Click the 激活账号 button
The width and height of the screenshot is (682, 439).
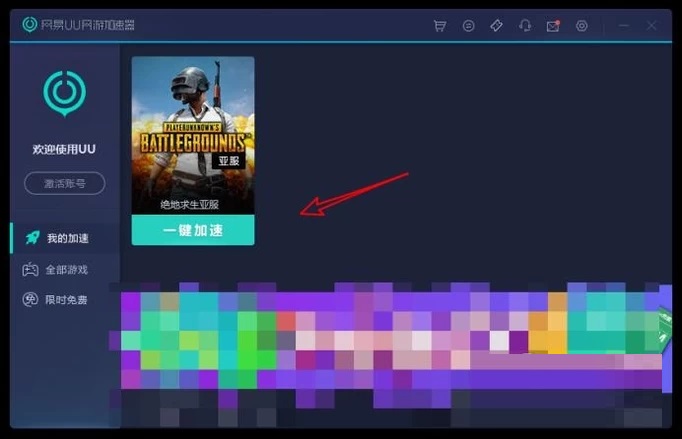pos(64,183)
